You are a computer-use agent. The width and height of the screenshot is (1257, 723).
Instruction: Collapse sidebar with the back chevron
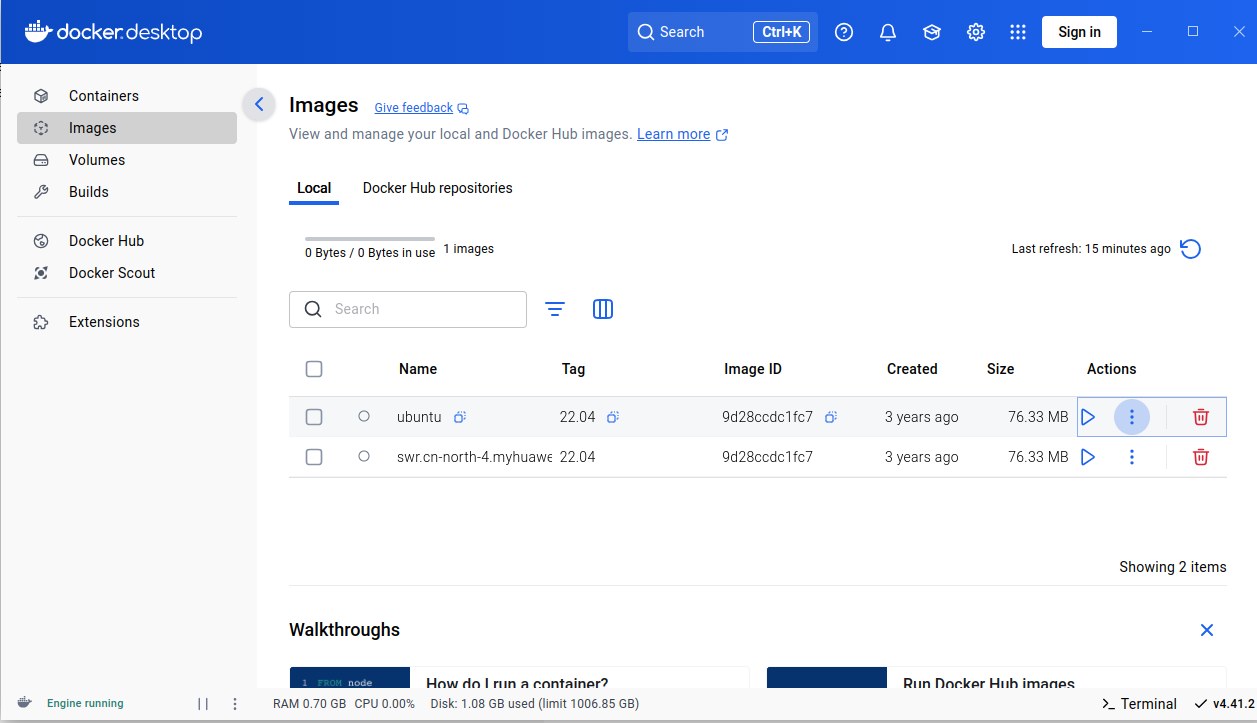(x=259, y=104)
